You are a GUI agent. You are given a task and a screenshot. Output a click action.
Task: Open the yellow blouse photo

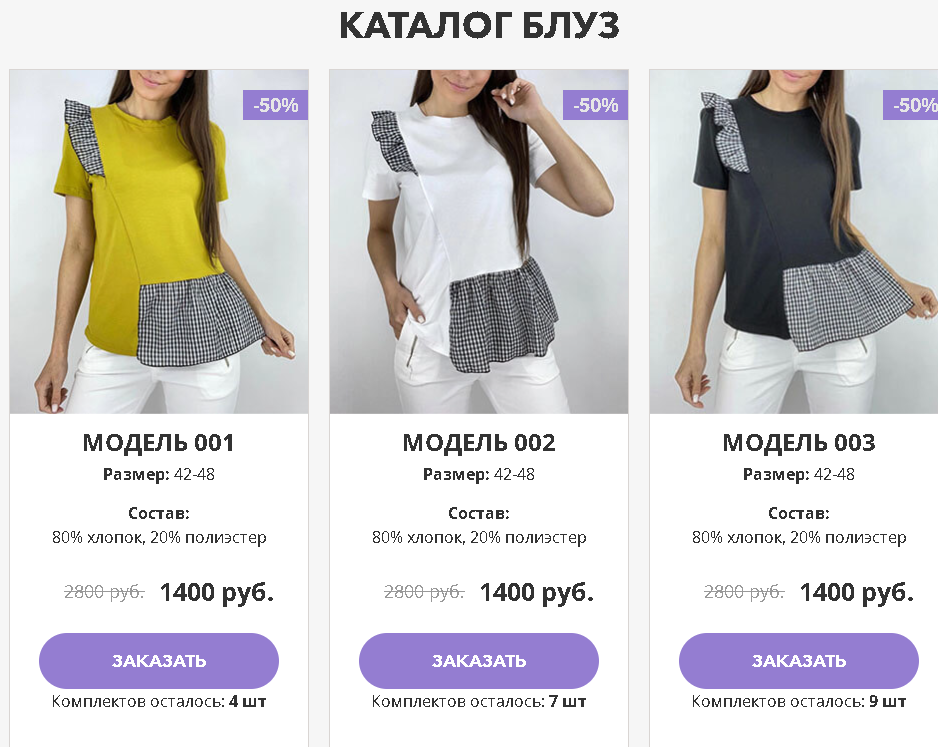point(159,242)
